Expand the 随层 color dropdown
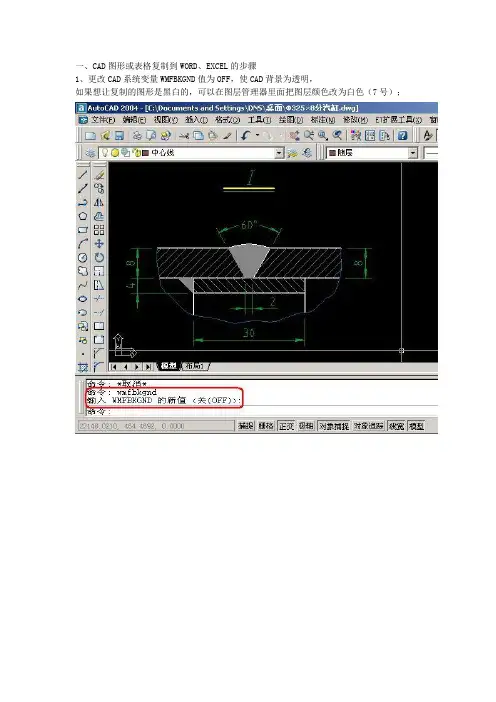Screen dimensions: 496x702 pos(413,153)
